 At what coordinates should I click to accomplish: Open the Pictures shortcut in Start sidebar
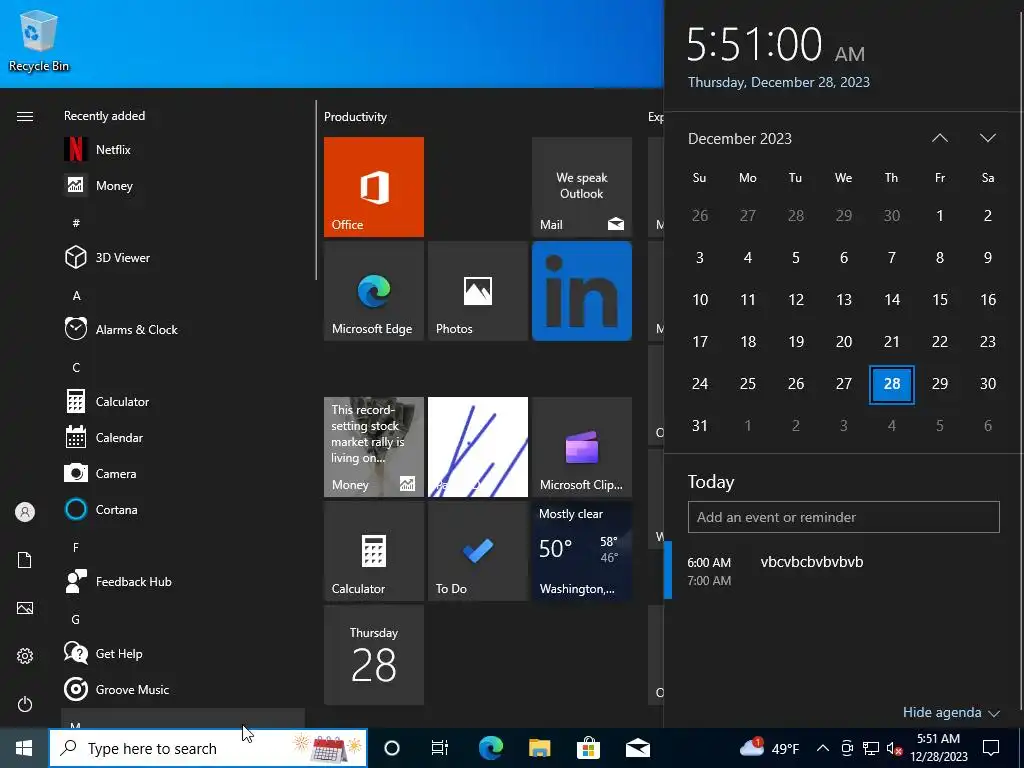[25, 608]
